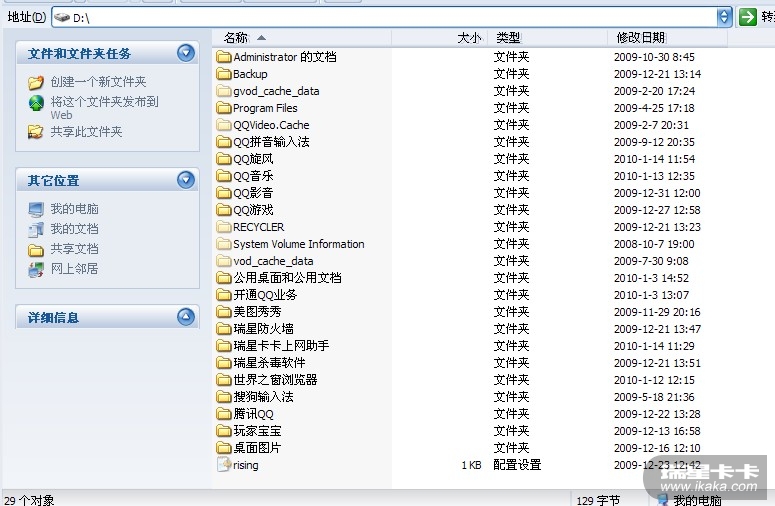Image resolution: width=775 pixels, height=506 pixels.
Task: Click the 我的电脑 computer icon in sidebar
Action: (36, 210)
